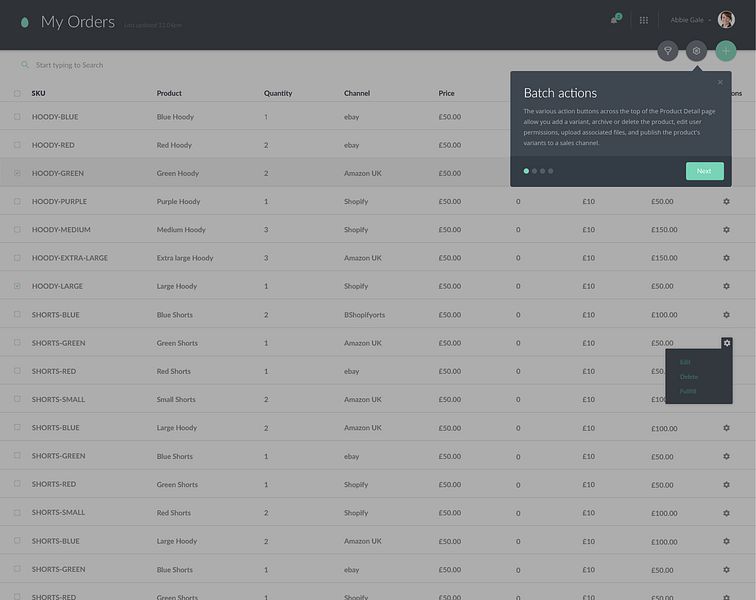Tick the HOODY-RED row checkbox

point(17,145)
